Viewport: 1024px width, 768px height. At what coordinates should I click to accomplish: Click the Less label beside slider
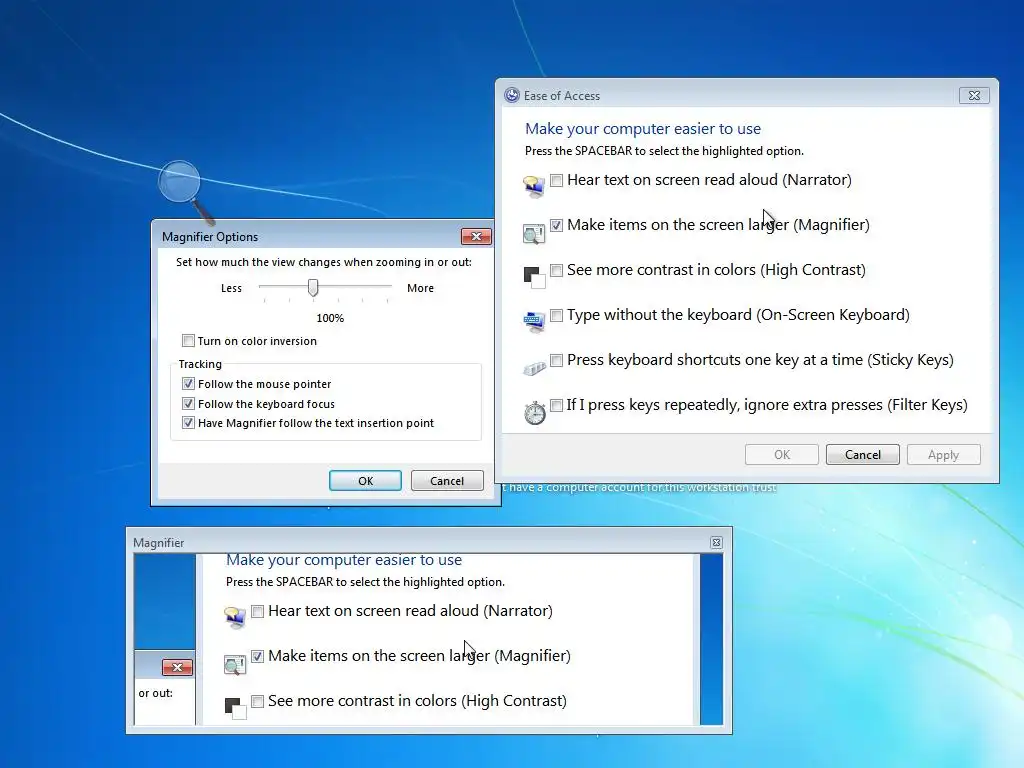tap(231, 288)
